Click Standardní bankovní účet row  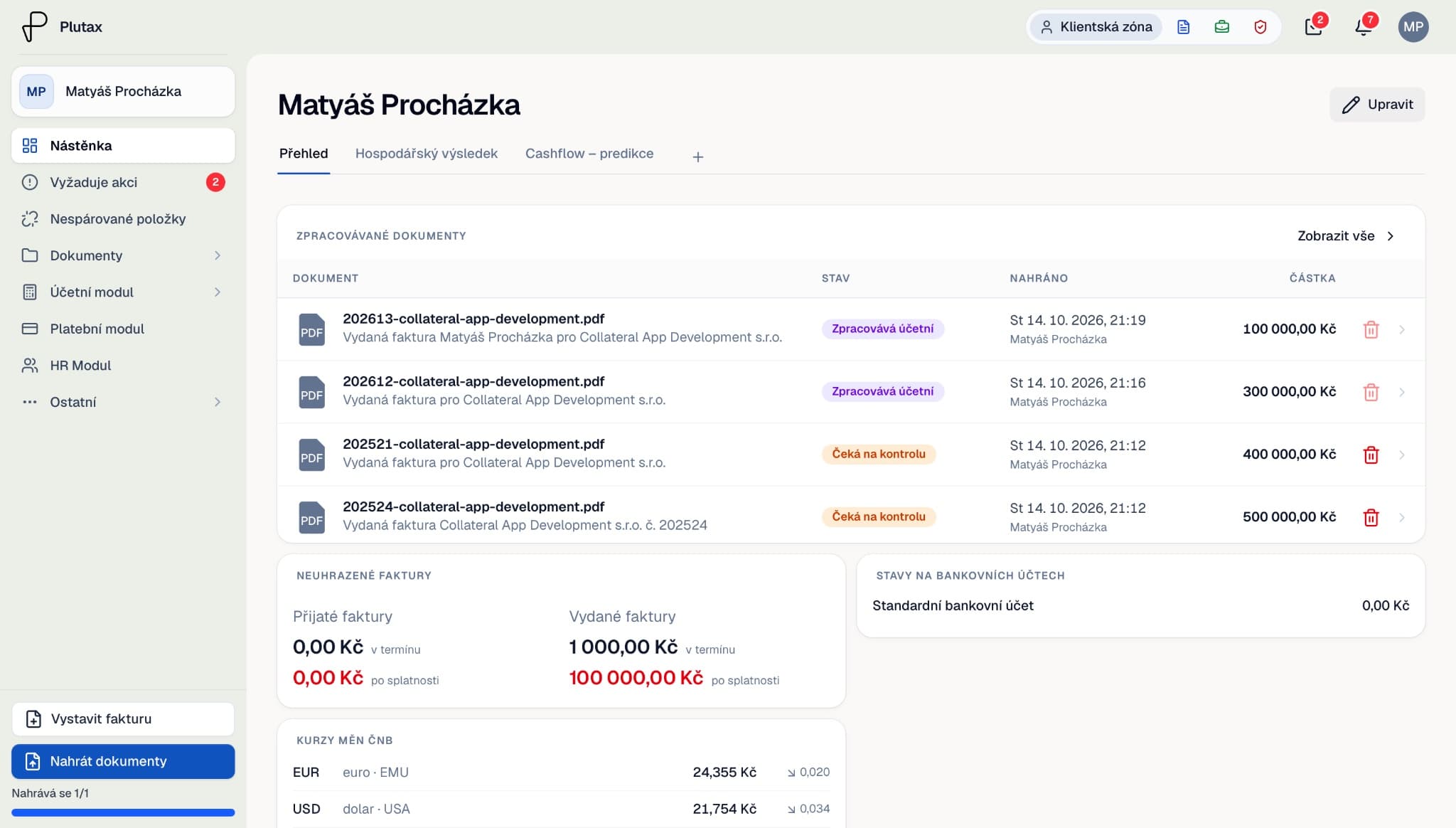1140,605
